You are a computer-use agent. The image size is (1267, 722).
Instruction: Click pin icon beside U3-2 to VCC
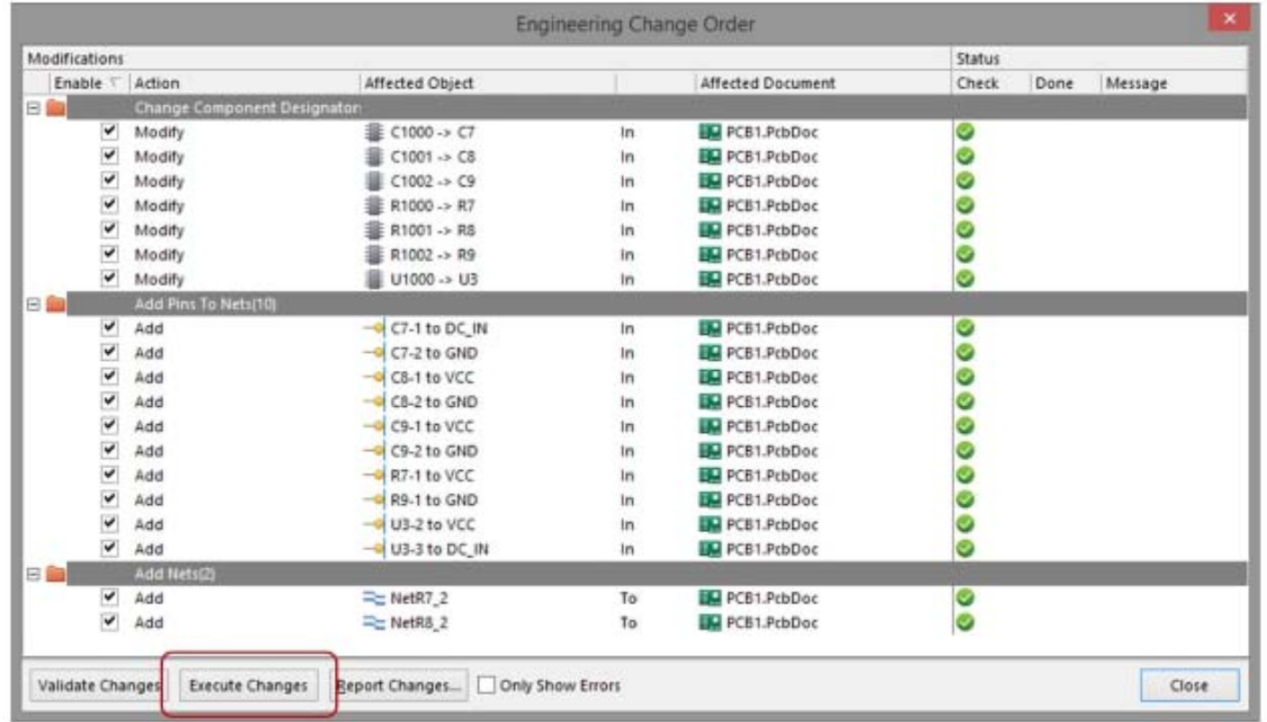(374, 525)
